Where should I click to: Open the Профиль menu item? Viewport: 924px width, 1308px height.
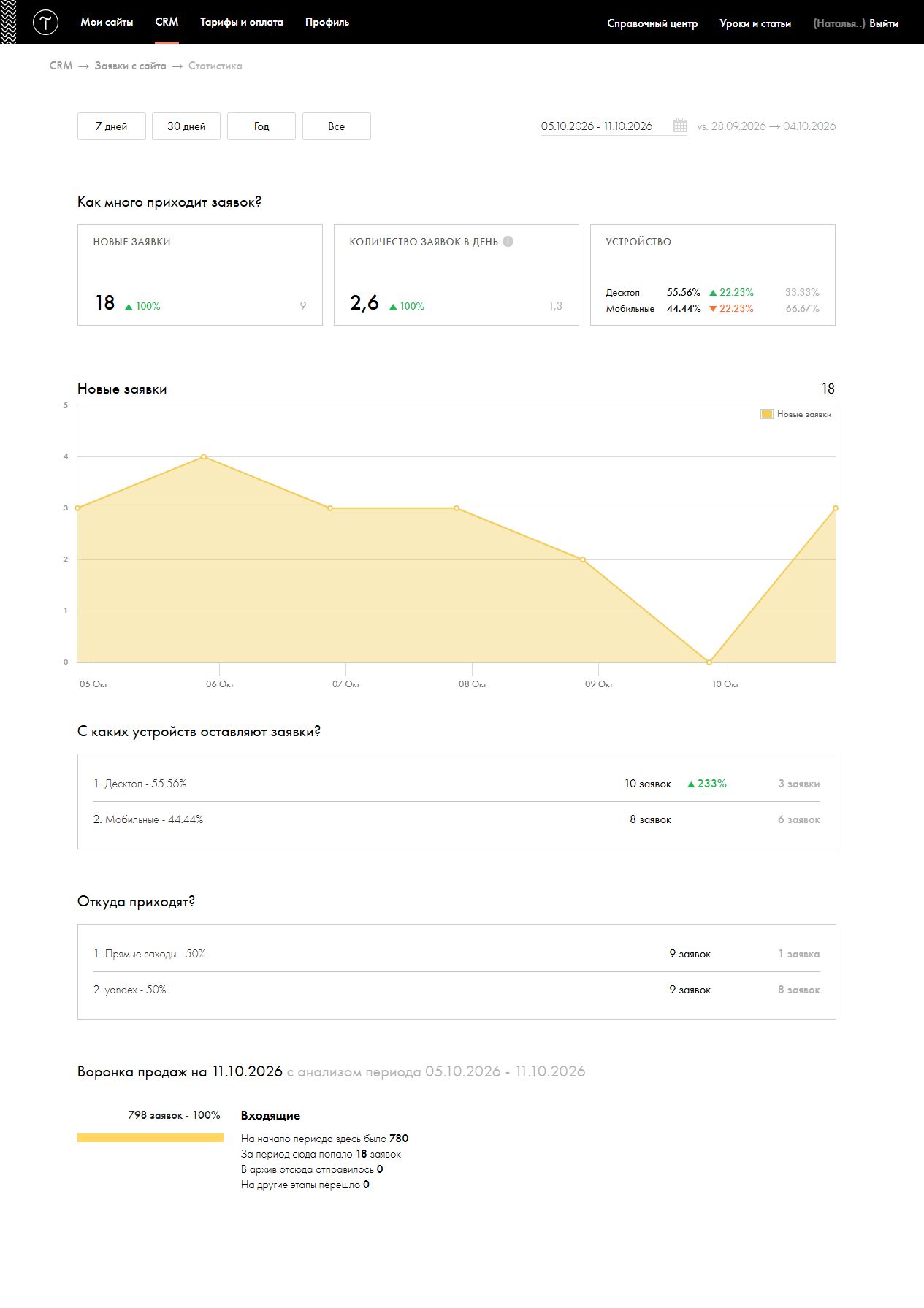tap(327, 23)
